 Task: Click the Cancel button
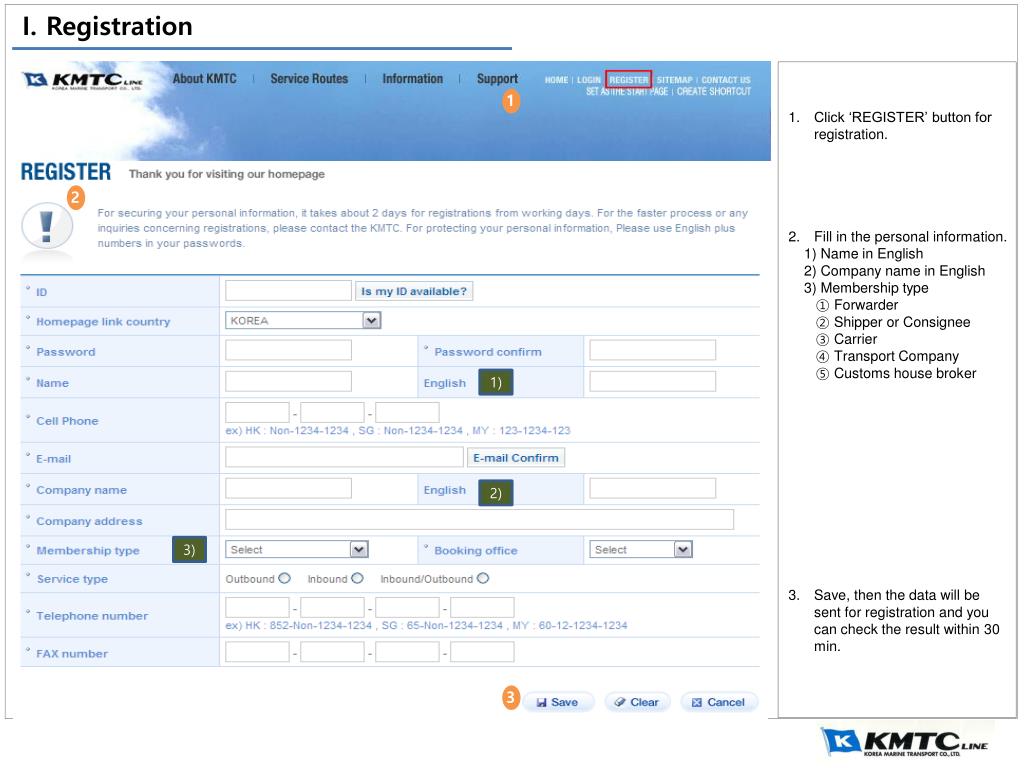click(718, 702)
